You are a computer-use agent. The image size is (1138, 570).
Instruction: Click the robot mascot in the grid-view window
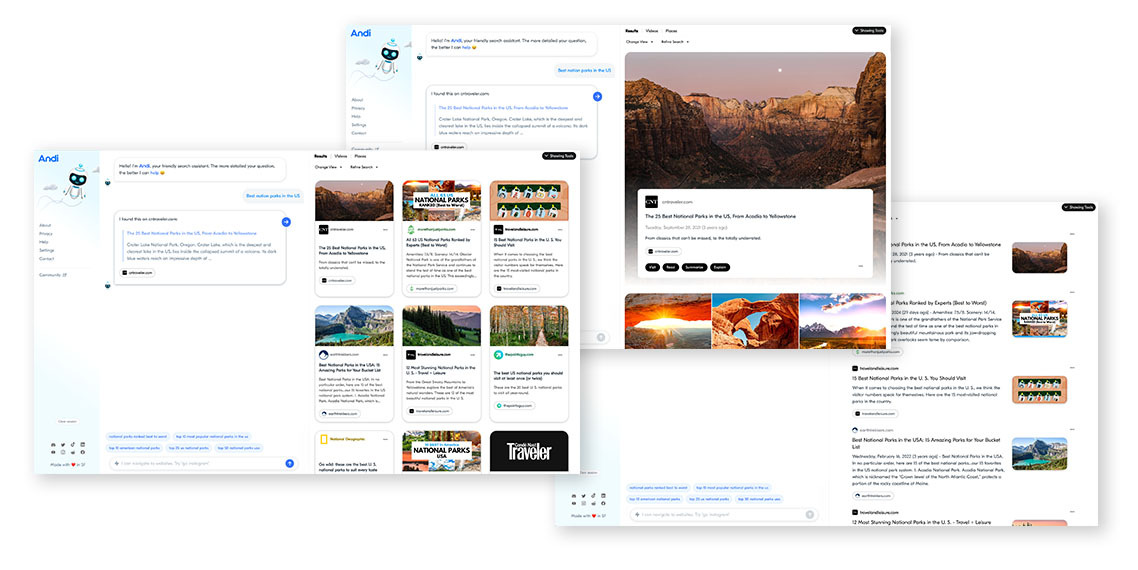tap(76, 182)
